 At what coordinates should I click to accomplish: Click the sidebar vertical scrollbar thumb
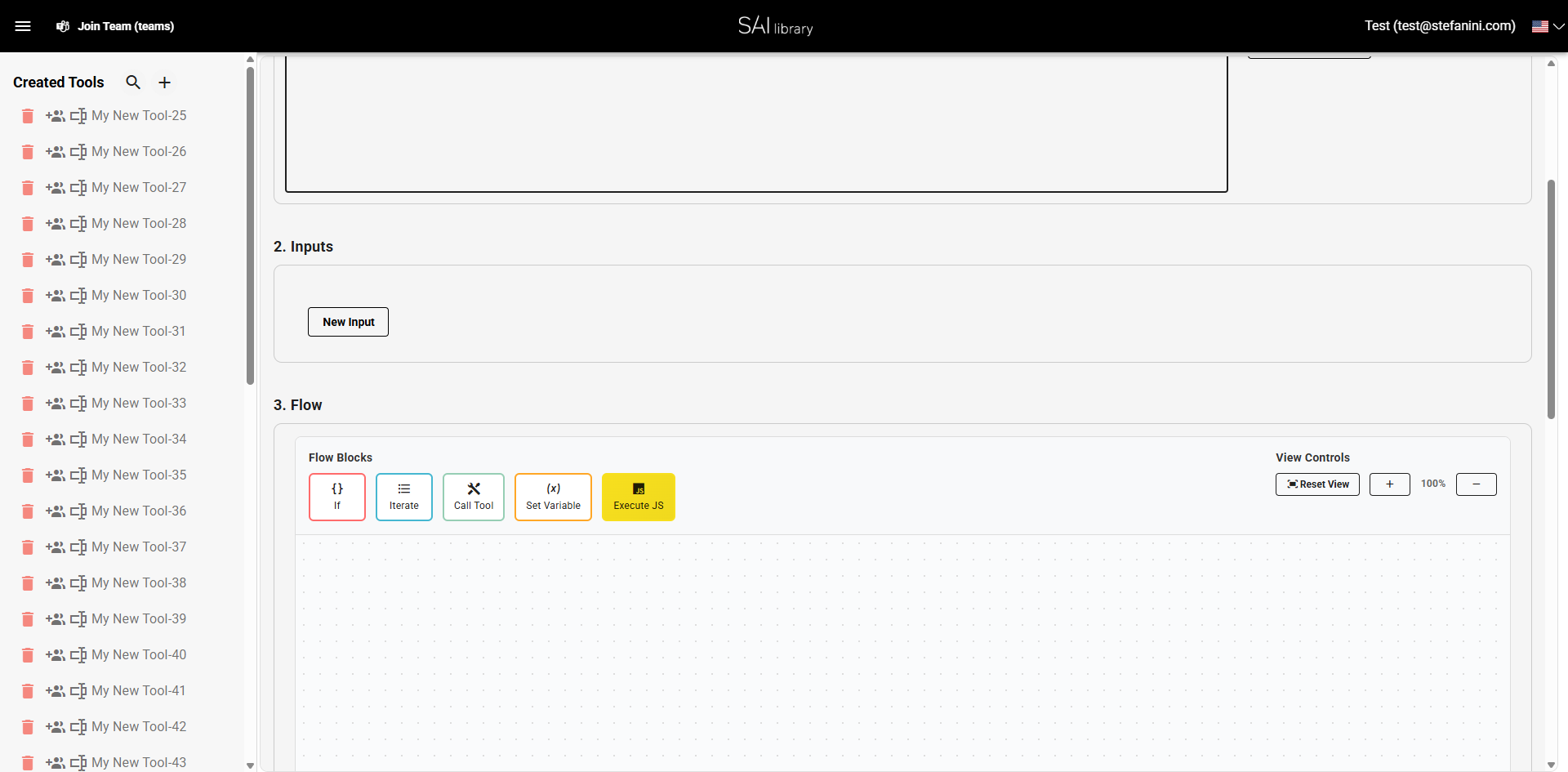[x=251, y=225]
